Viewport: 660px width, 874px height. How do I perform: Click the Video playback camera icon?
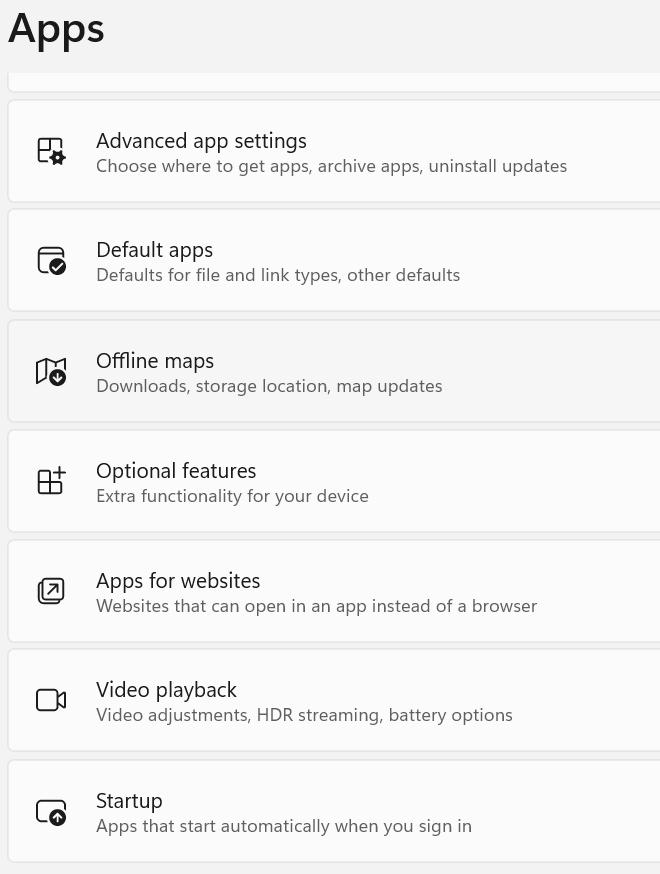[x=51, y=700]
